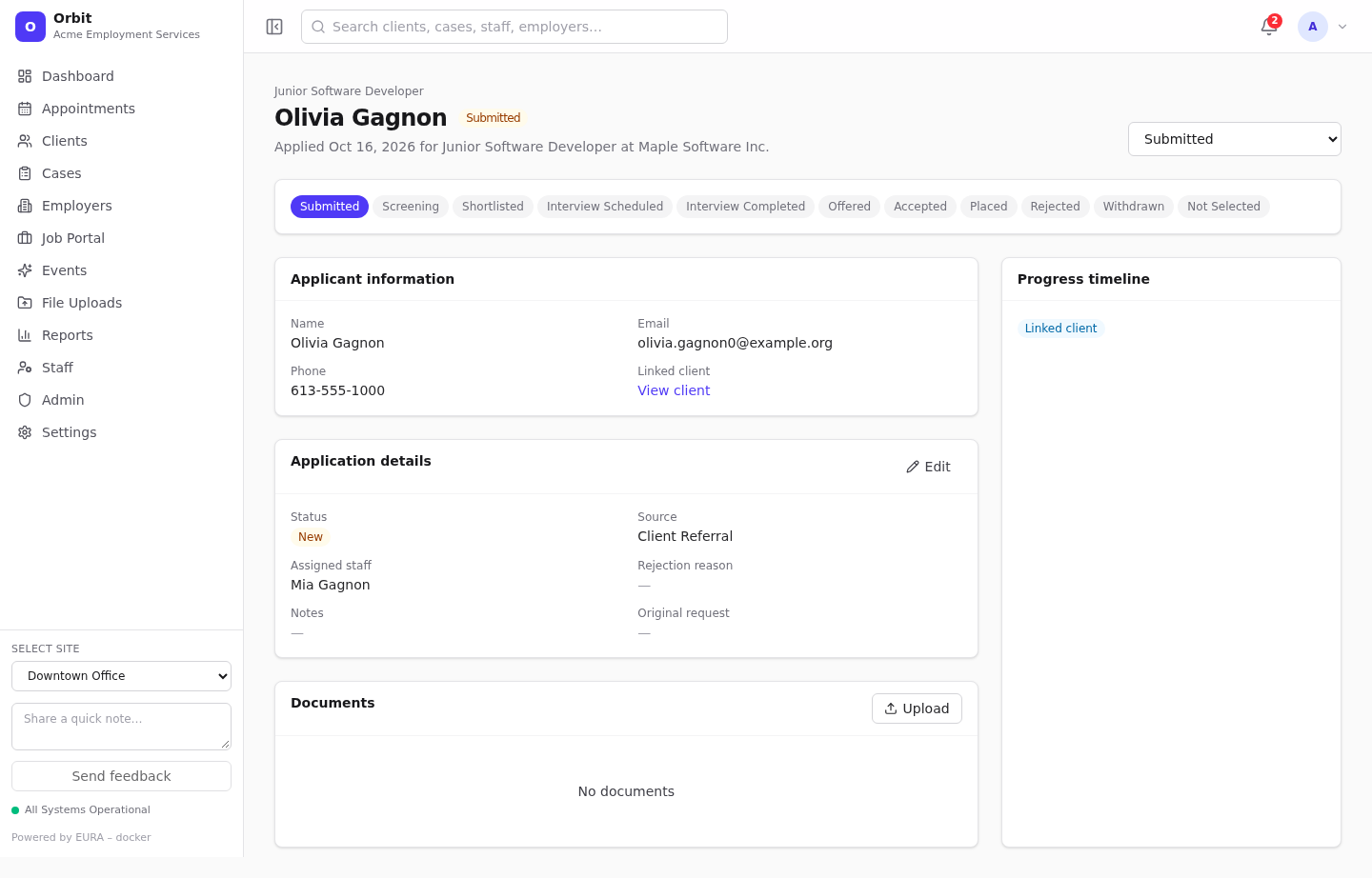The image size is (1372, 878).
Task: Click the user avatar A
Action: pyautogui.click(x=1313, y=27)
